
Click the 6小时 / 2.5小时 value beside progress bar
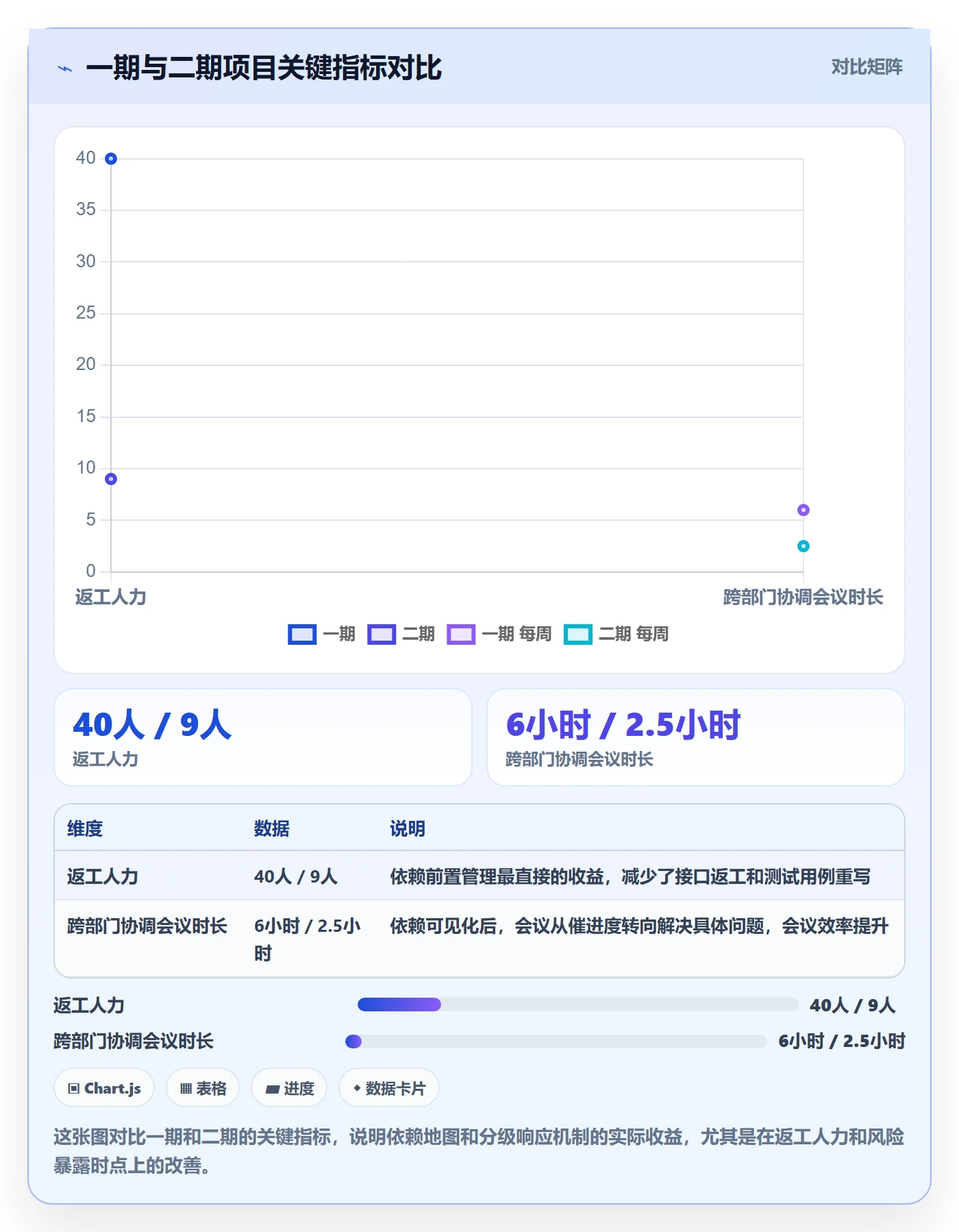842,1042
